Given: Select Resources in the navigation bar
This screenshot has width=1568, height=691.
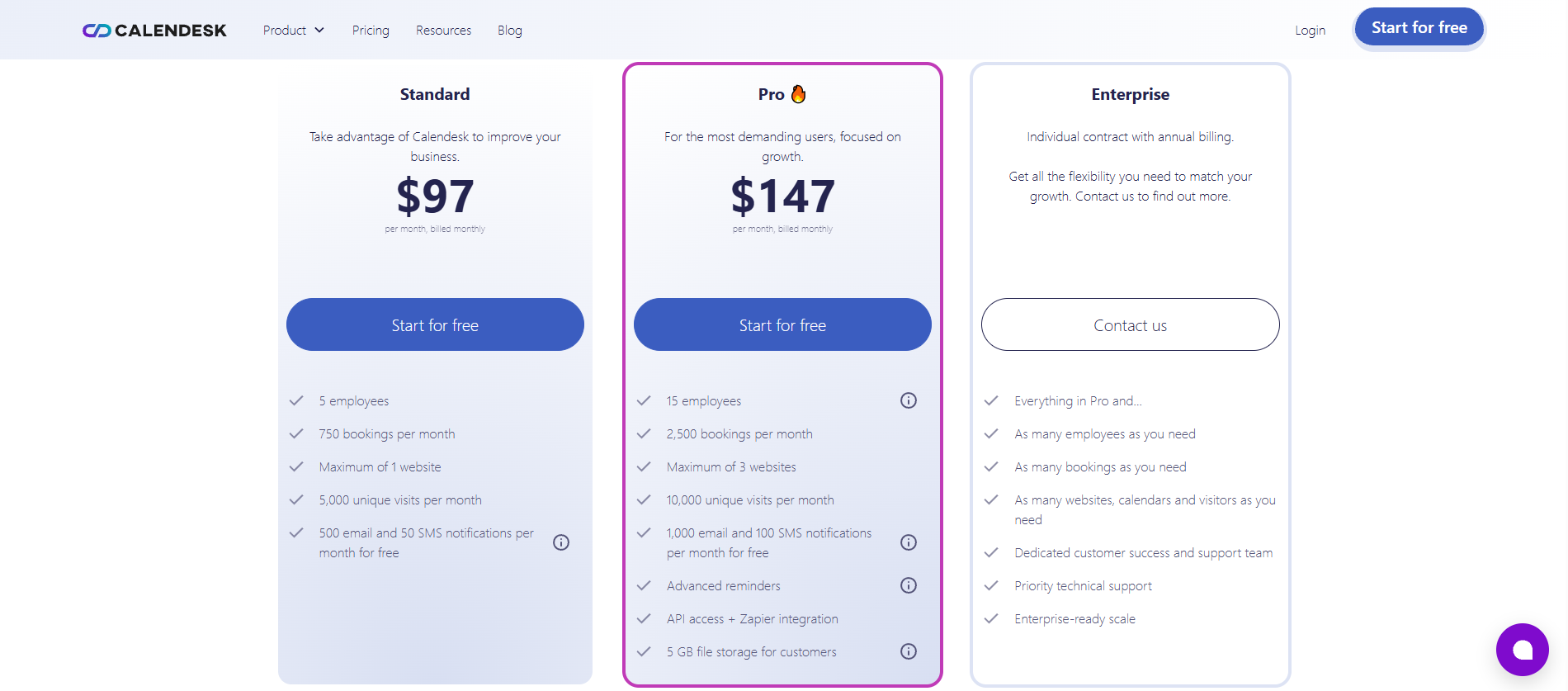Looking at the screenshot, I should click(443, 30).
